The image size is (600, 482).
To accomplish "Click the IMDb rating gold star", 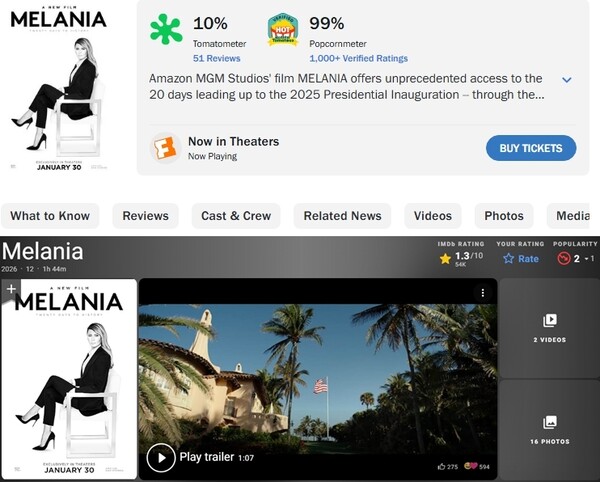I will [x=445, y=258].
